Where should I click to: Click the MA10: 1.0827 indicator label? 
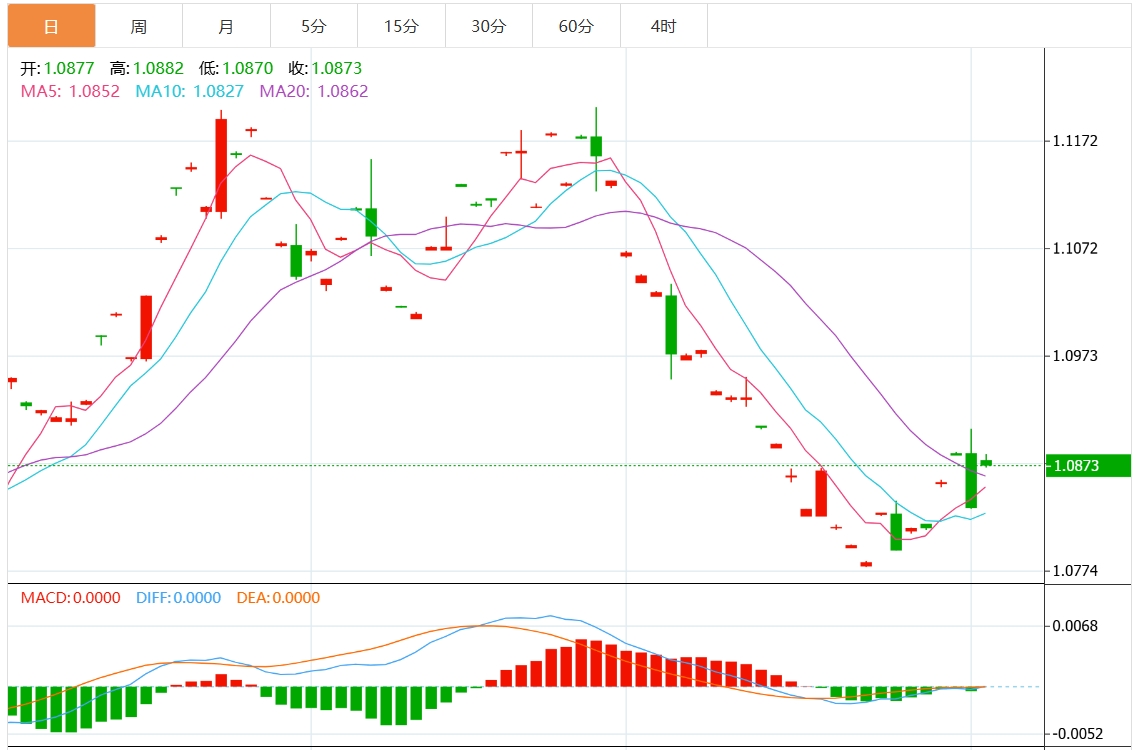[189, 91]
